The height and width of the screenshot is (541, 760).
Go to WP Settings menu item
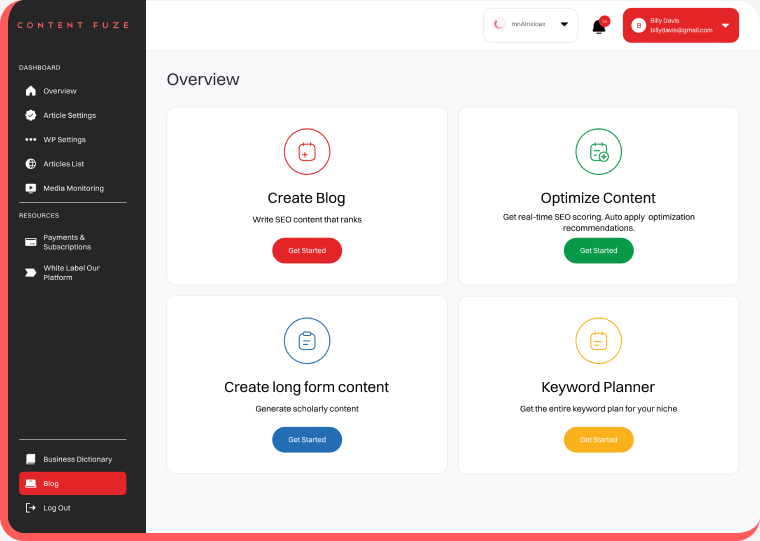[x=64, y=140]
